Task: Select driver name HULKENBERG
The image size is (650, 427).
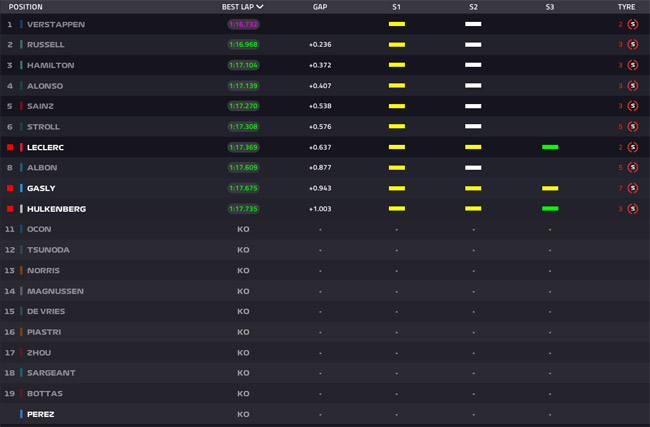Action: pos(56,209)
